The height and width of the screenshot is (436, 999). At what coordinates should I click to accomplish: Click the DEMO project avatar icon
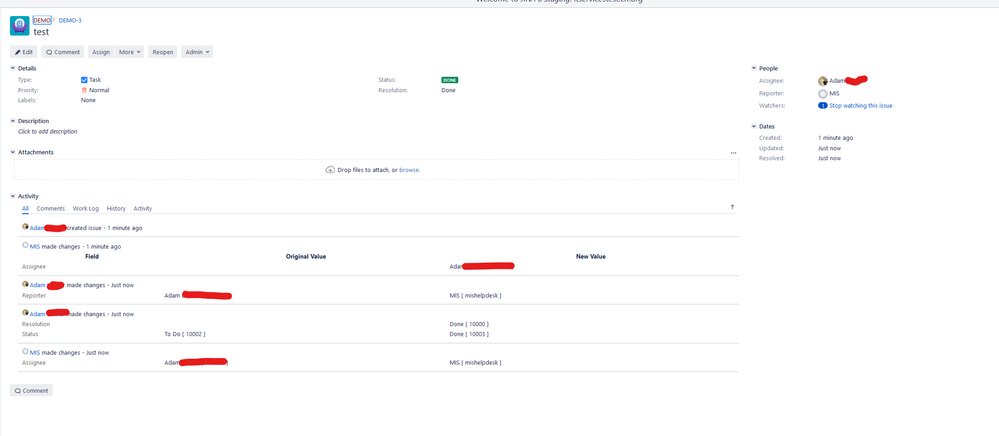(x=20, y=26)
